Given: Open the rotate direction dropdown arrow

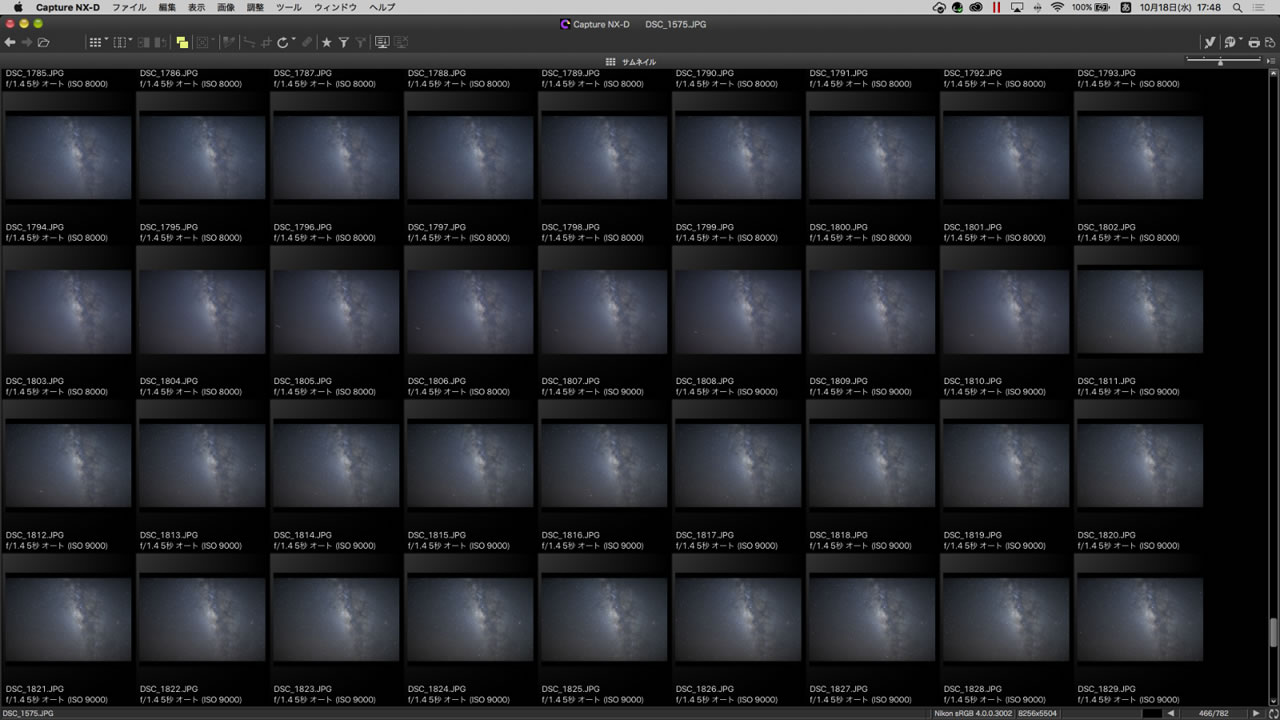Looking at the screenshot, I should tap(294, 39).
